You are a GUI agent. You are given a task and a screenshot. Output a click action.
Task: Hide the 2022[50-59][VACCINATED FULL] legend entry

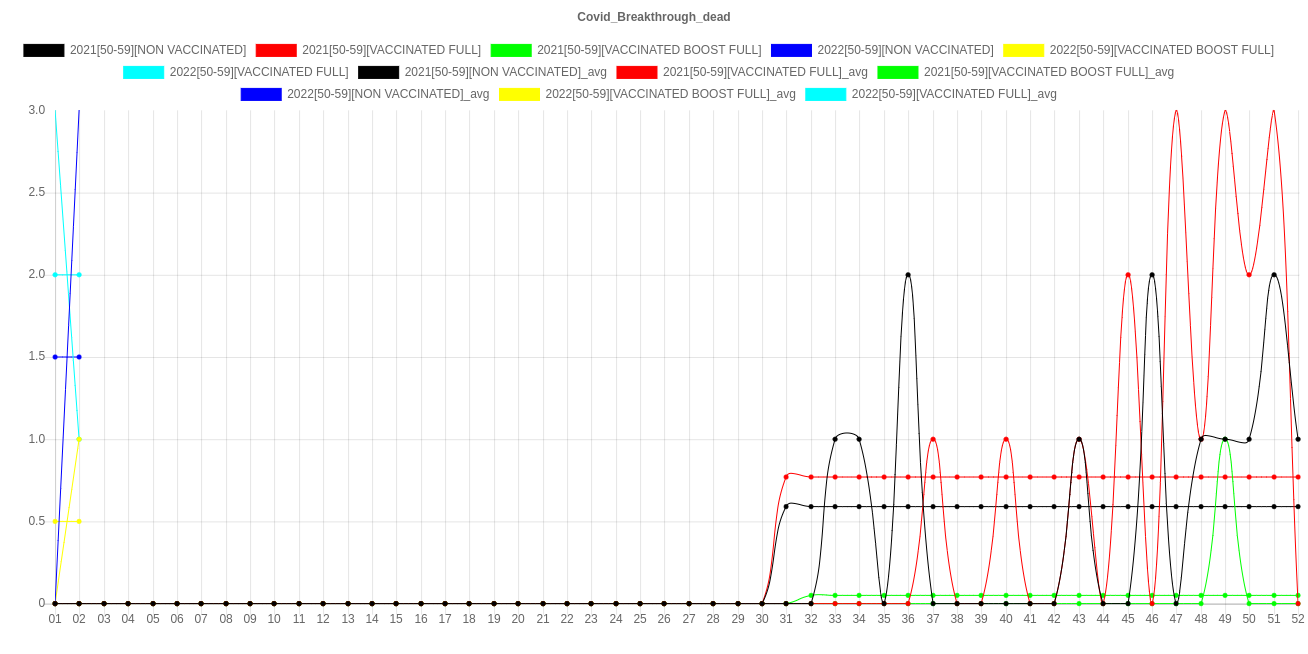pos(258,72)
